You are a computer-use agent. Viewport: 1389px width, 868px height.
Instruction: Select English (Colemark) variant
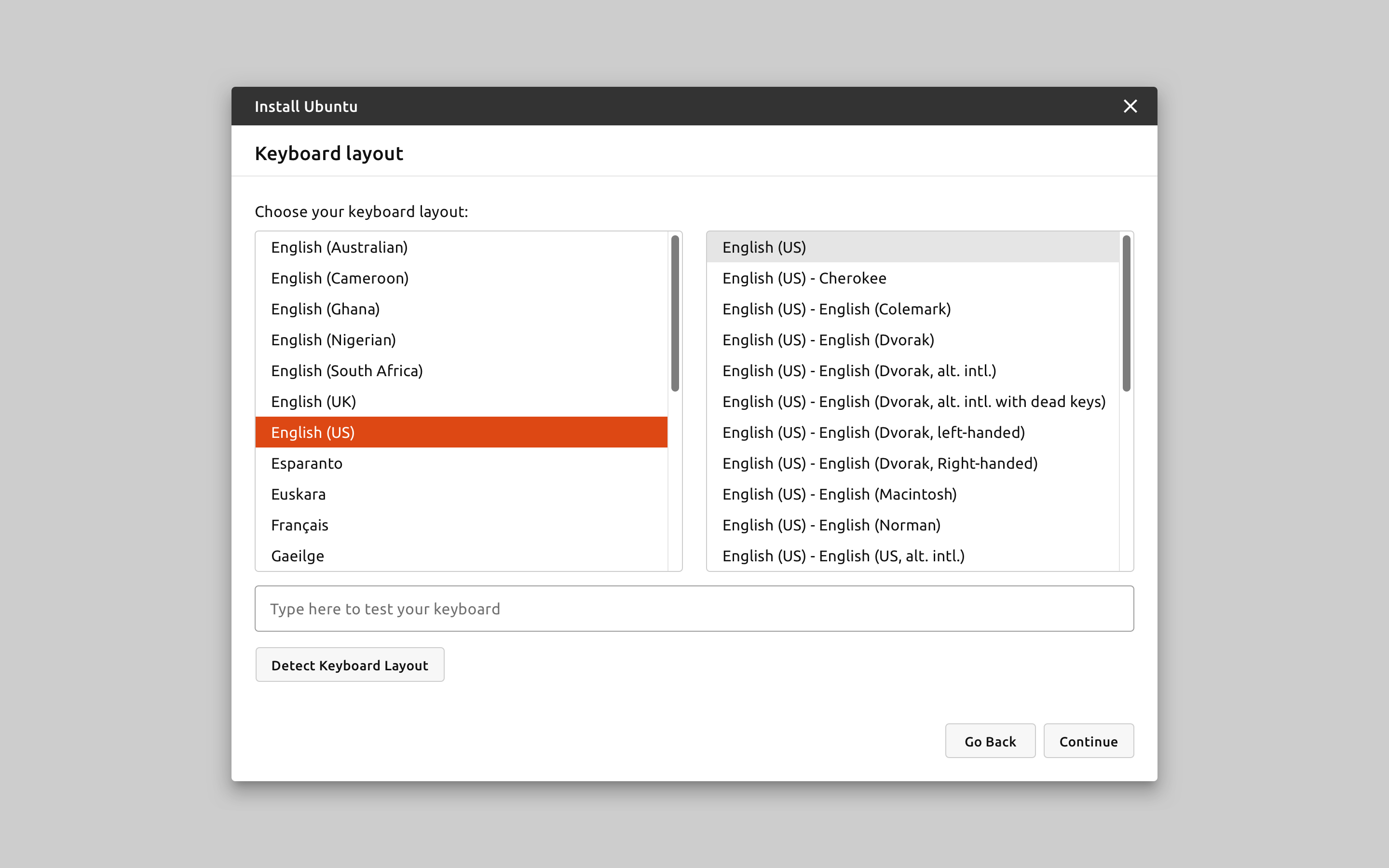pos(836,309)
